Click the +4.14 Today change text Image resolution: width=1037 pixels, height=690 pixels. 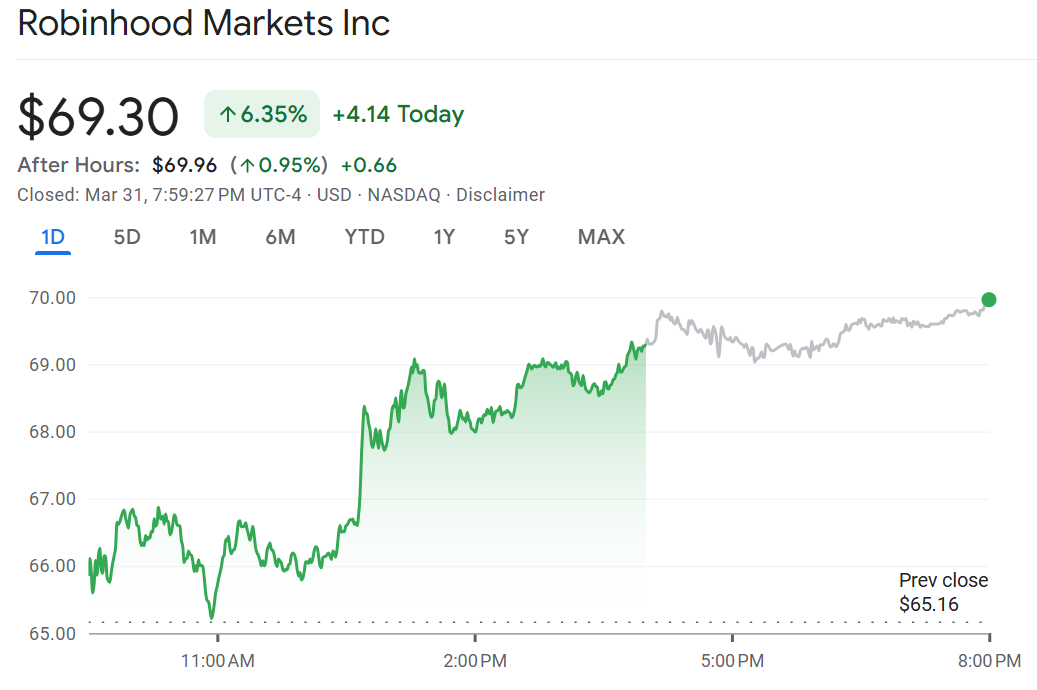[x=398, y=115]
